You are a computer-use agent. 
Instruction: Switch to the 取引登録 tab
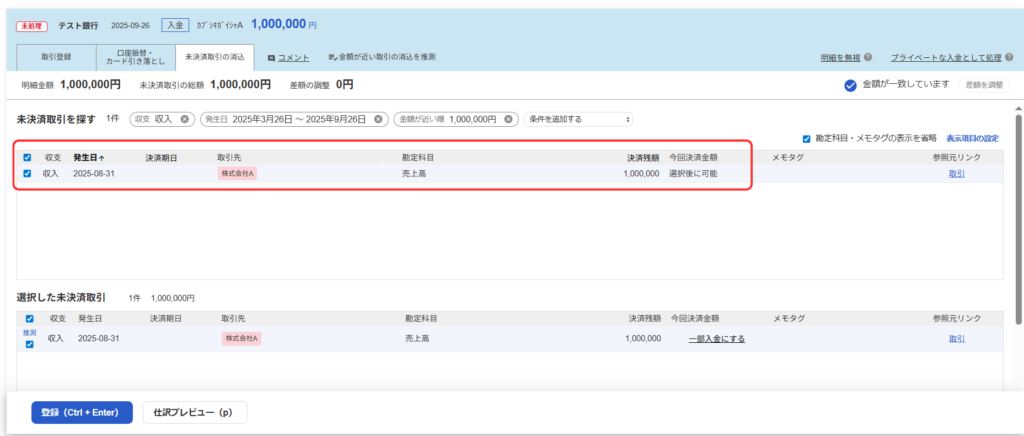[56, 58]
